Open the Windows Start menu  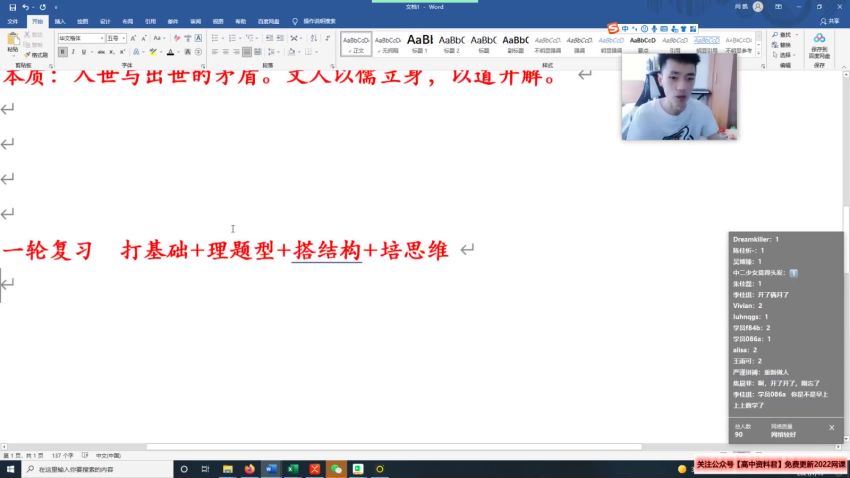[x=10, y=469]
